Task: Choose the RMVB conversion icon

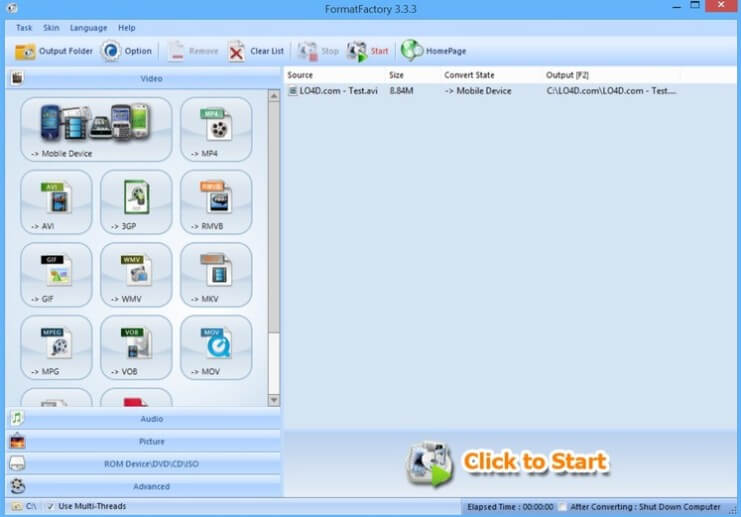Action: tap(216, 201)
